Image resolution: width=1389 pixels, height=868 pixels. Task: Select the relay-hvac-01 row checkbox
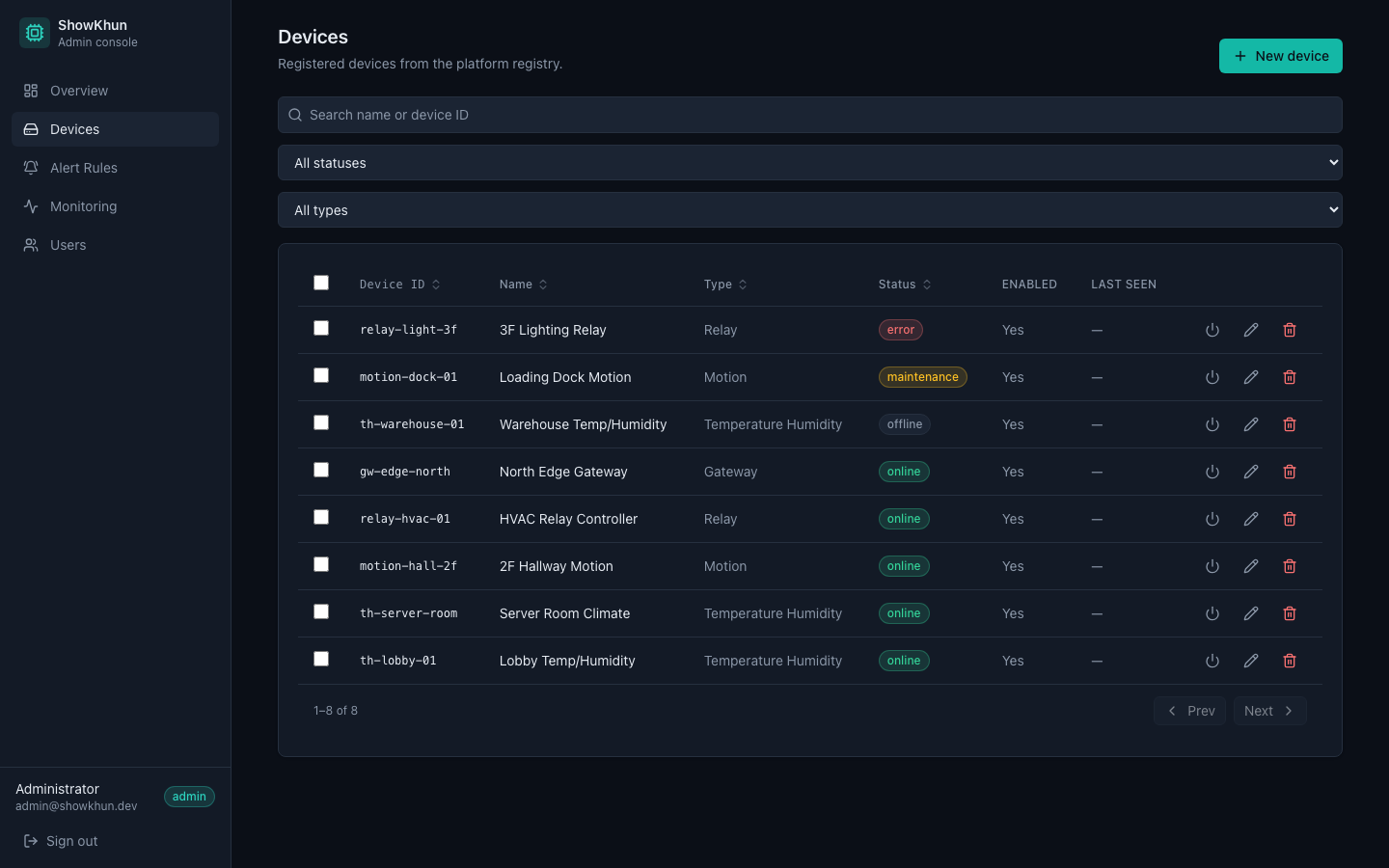[x=321, y=517]
